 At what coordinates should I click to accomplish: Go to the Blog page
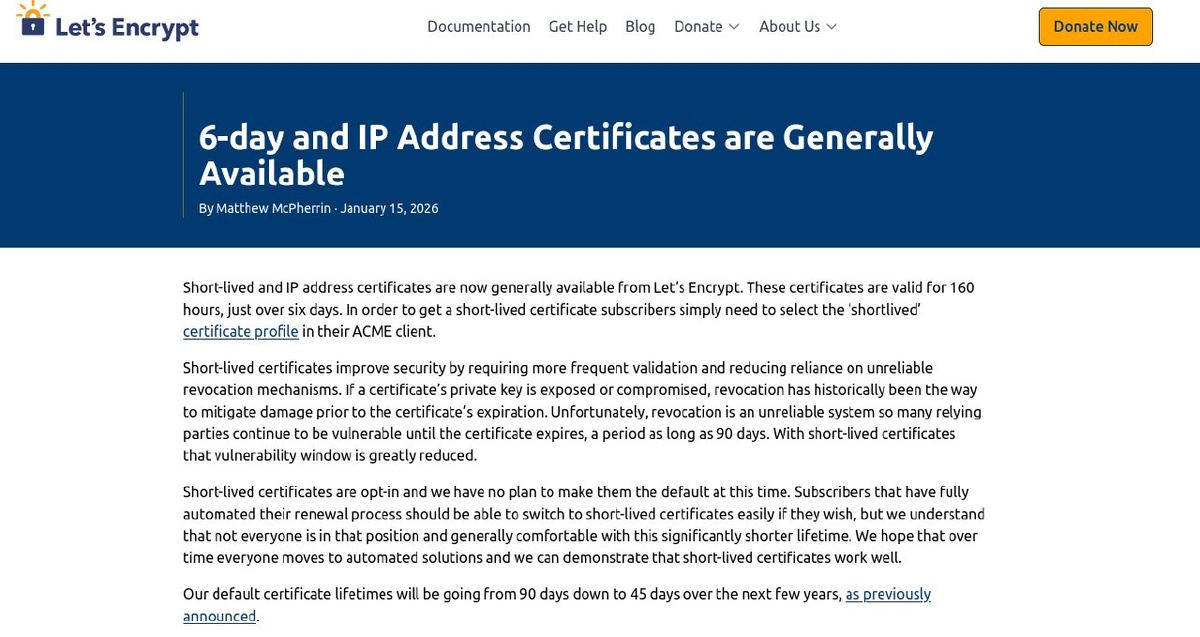640,26
